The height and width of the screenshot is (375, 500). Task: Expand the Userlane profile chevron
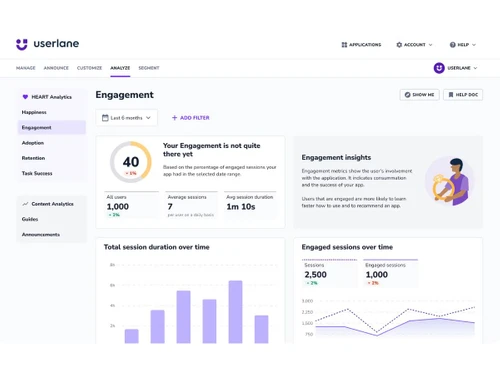(475, 68)
